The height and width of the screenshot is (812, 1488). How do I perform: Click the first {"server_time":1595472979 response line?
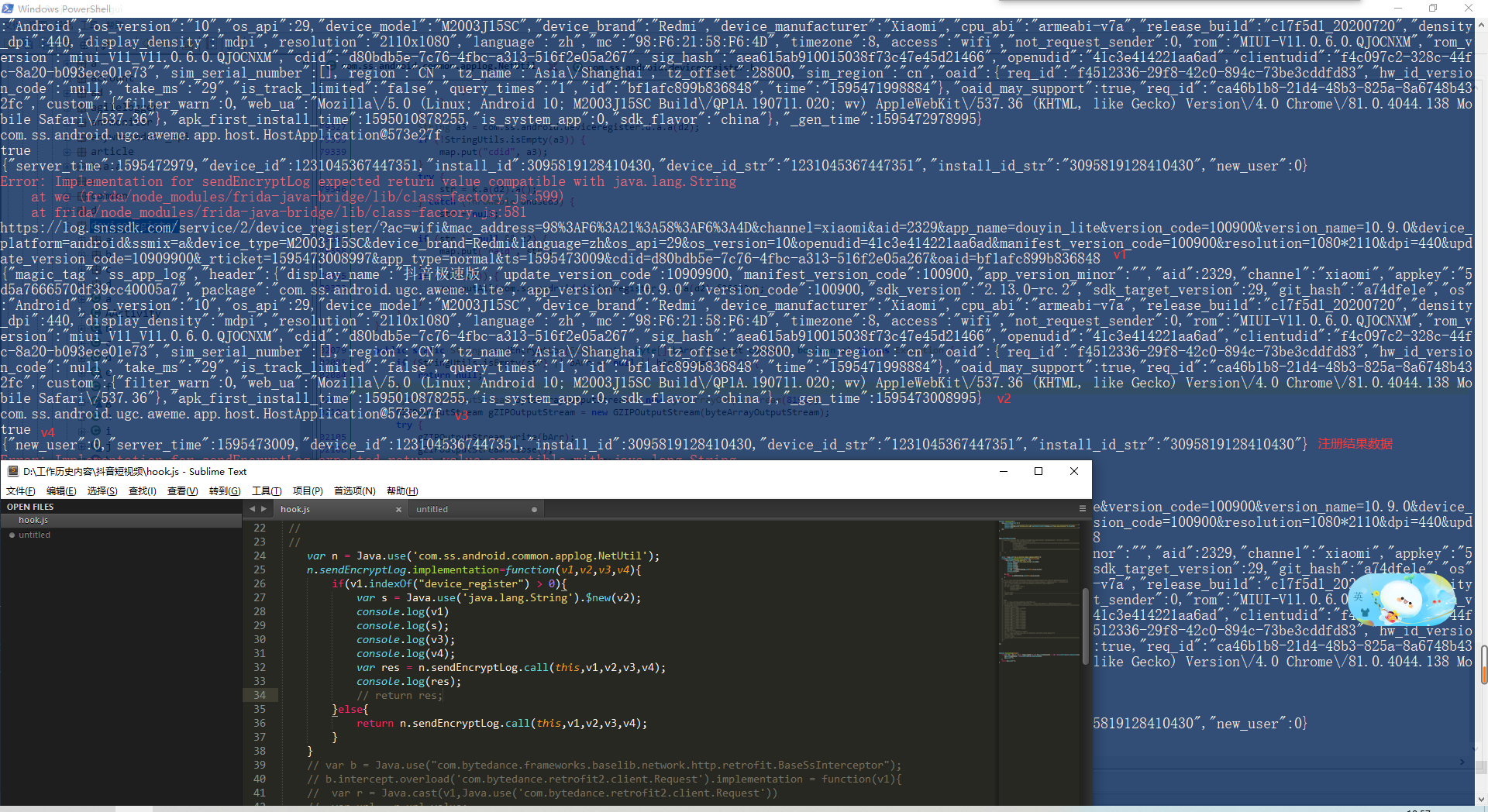[653, 167]
